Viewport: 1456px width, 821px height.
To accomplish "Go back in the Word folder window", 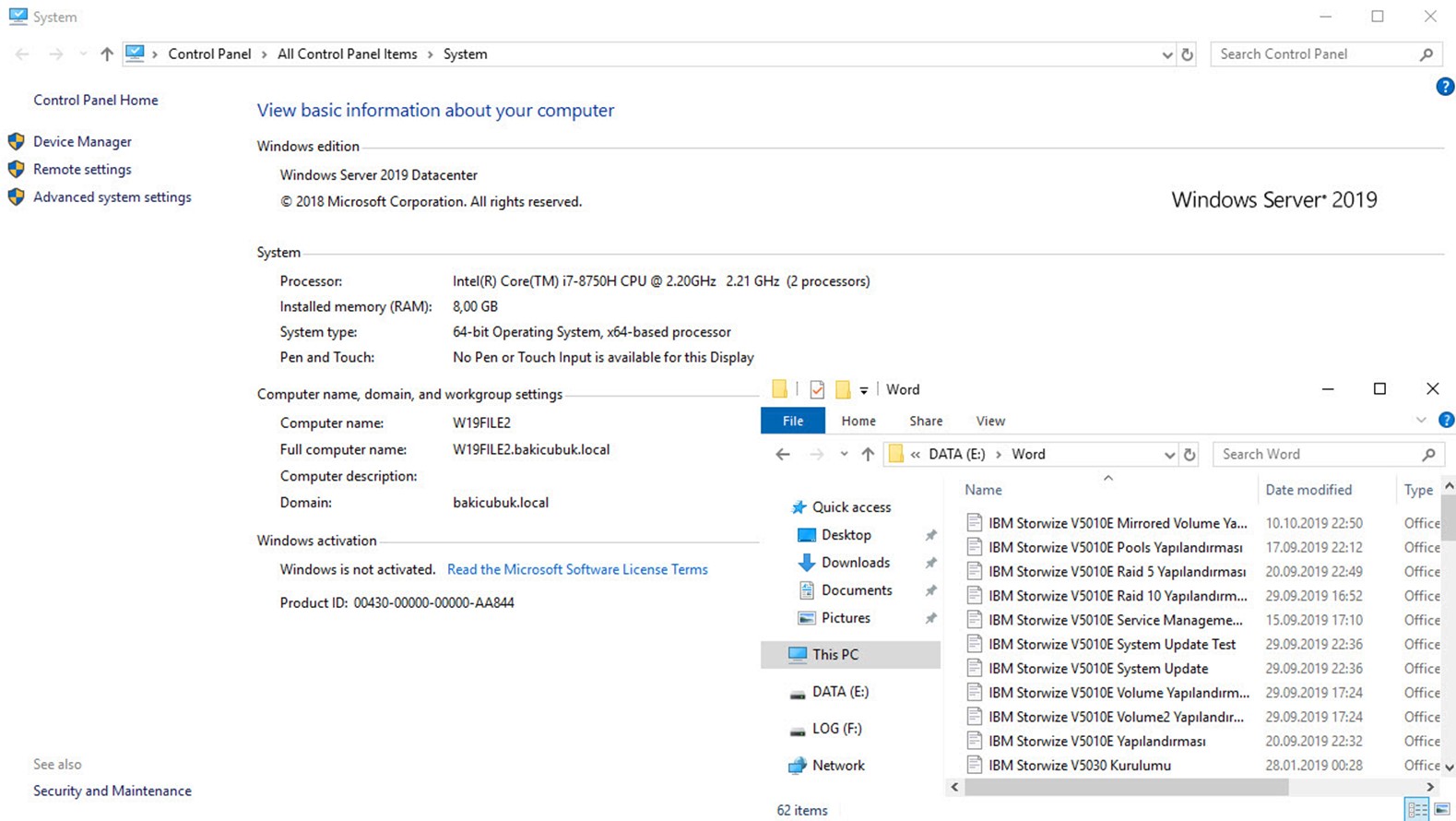I will (x=783, y=454).
